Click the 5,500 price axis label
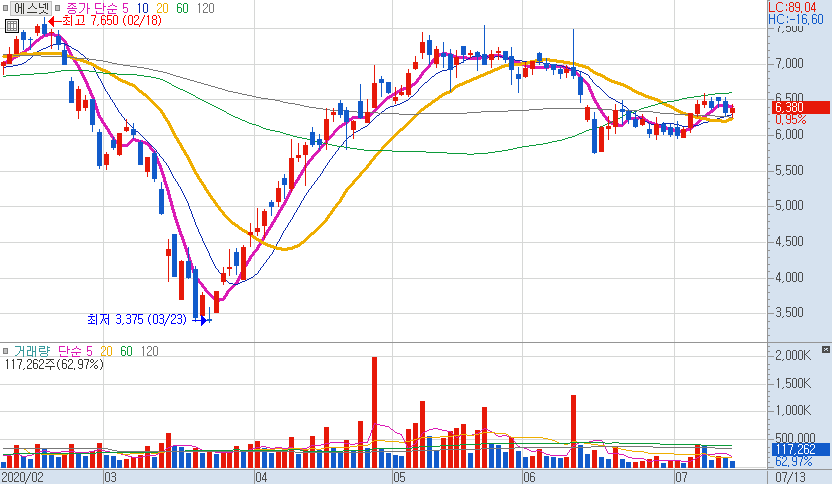The image size is (832, 484). [790, 170]
